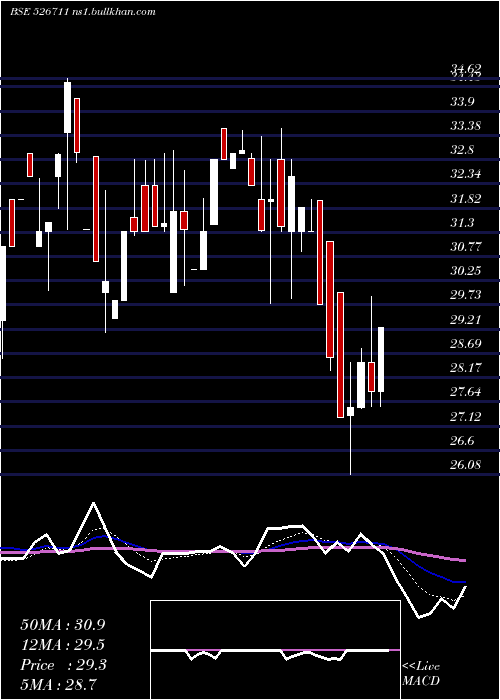Image resolution: width=500 pixels, height=700 pixels.
Task: Select the 30.77 axis label
Action: pyautogui.click(x=466, y=246)
